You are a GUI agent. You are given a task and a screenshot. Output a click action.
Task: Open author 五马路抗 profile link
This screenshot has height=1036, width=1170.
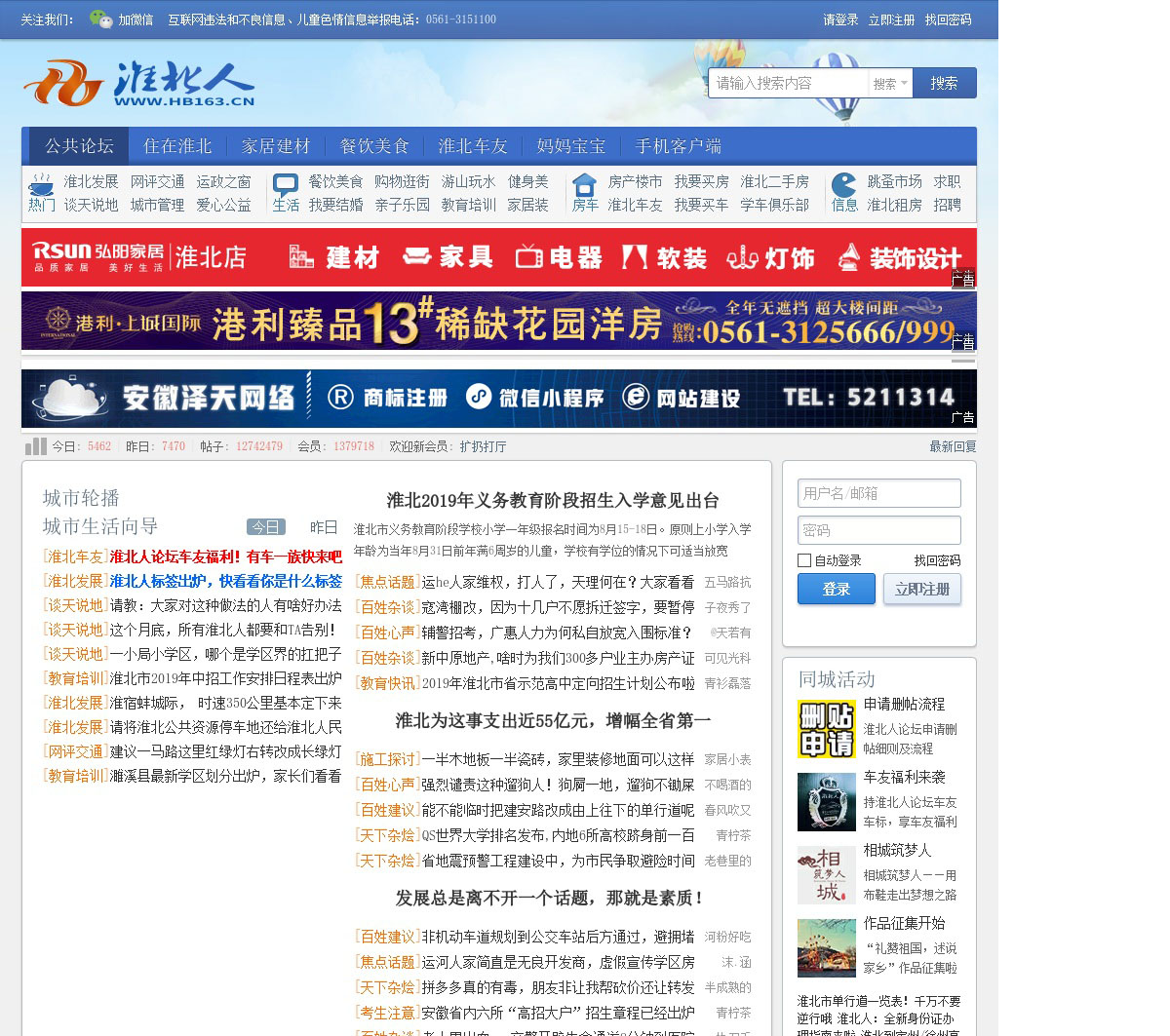[727, 582]
